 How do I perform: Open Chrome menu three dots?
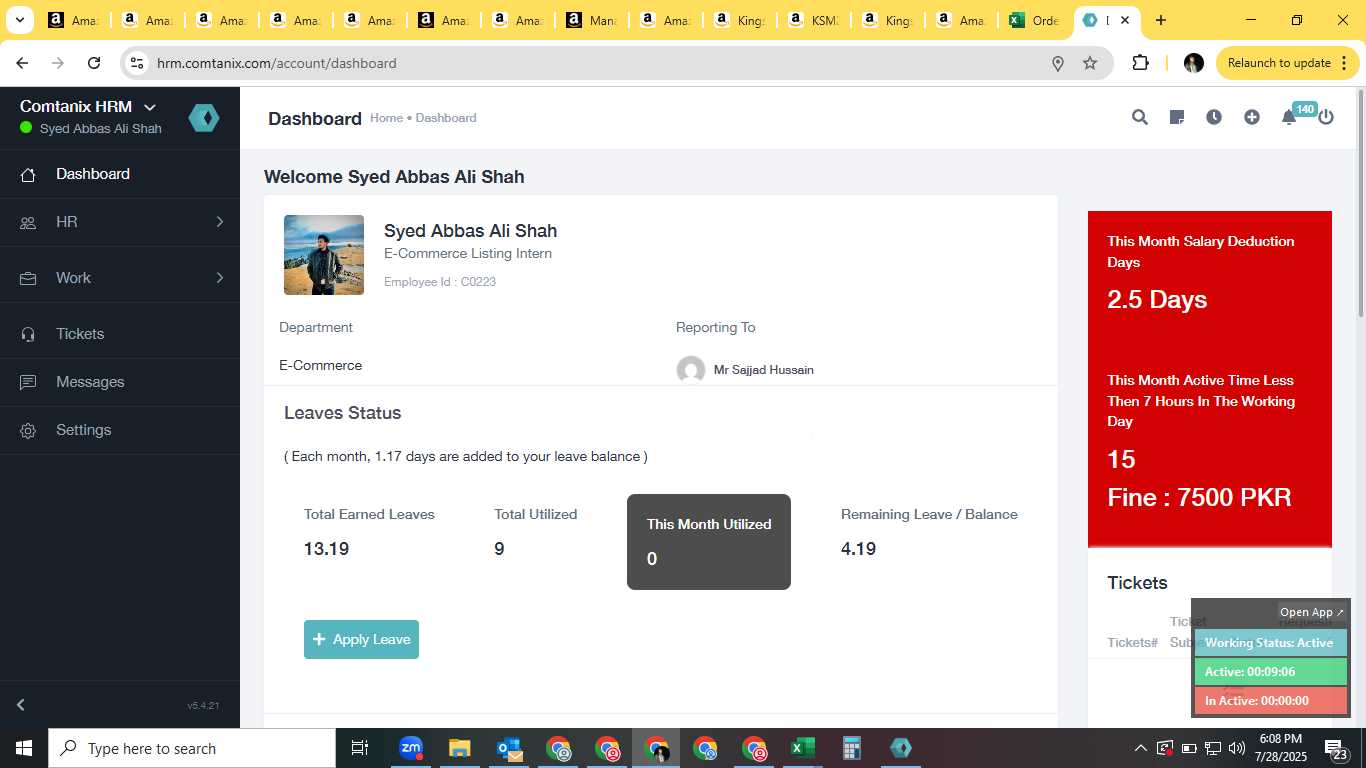1343,63
